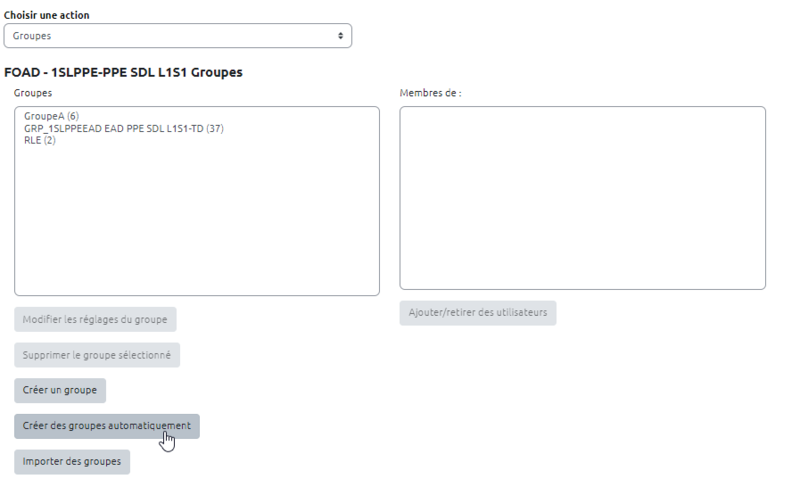Click the 'Créer un groupe' button
The image size is (800, 479).
pos(60,390)
